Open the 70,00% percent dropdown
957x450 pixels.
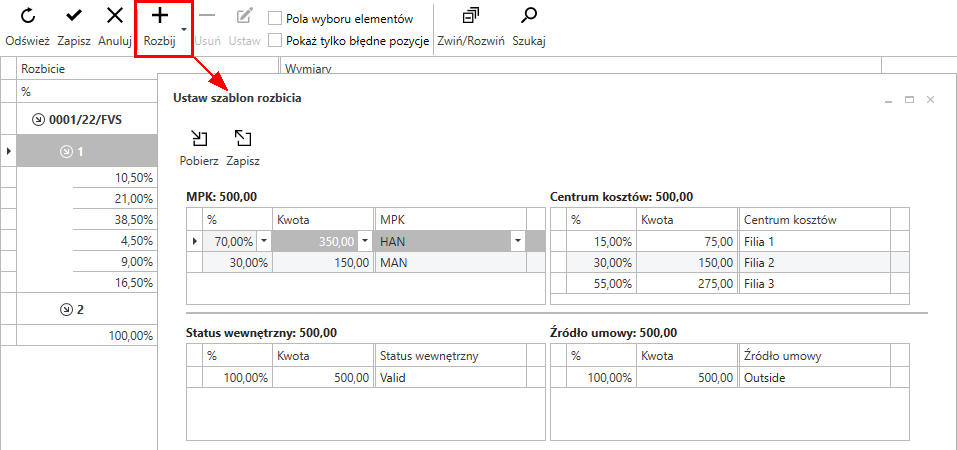tap(264, 242)
